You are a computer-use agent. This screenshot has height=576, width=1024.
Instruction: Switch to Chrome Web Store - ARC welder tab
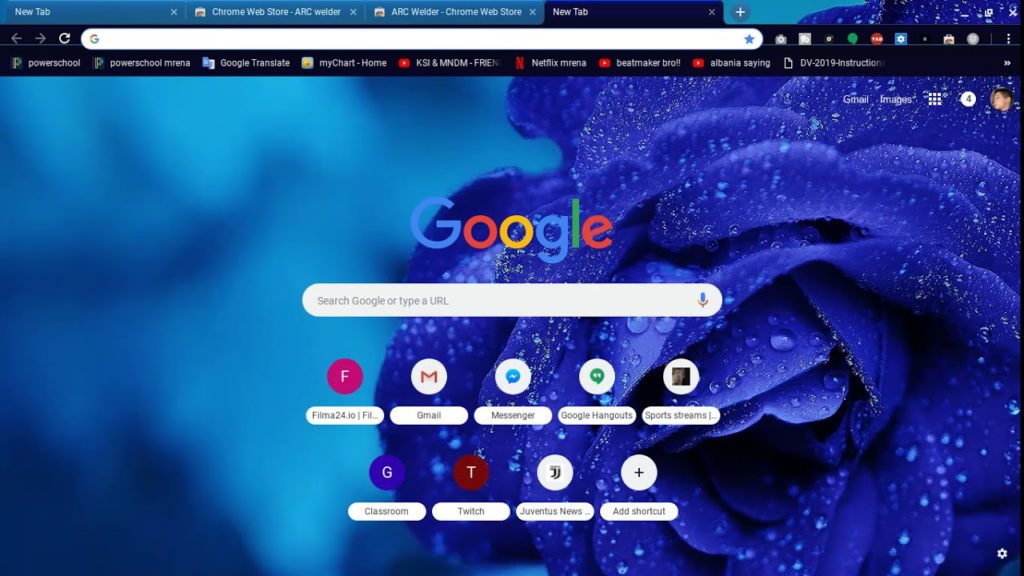pos(274,12)
